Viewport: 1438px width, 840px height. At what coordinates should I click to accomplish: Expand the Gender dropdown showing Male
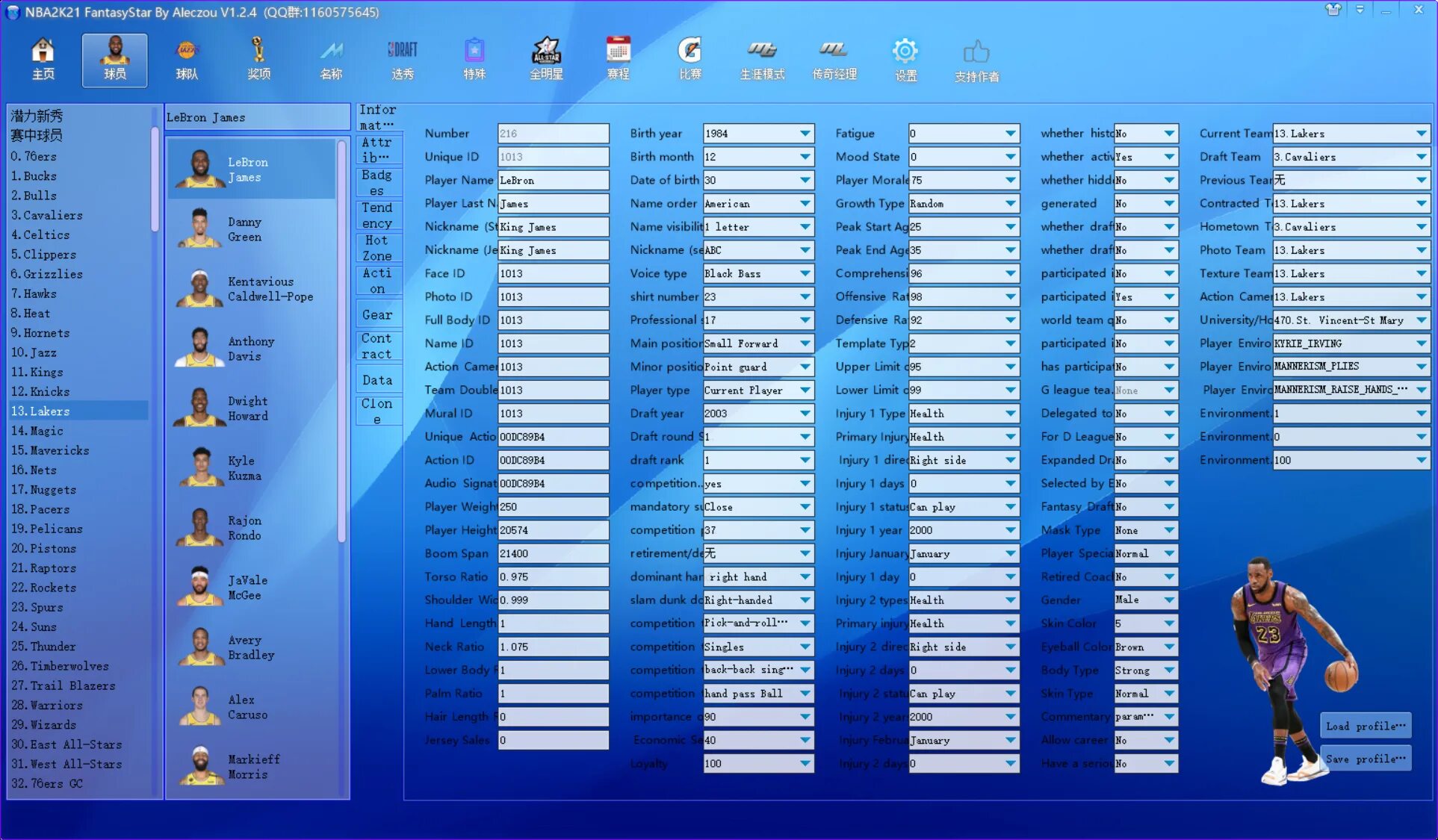tap(1169, 600)
